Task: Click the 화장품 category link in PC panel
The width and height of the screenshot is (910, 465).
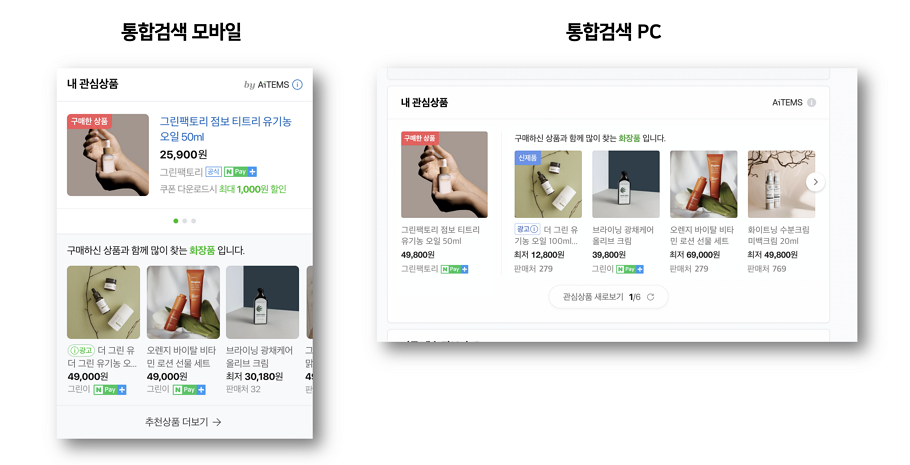Action: [628, 138]
